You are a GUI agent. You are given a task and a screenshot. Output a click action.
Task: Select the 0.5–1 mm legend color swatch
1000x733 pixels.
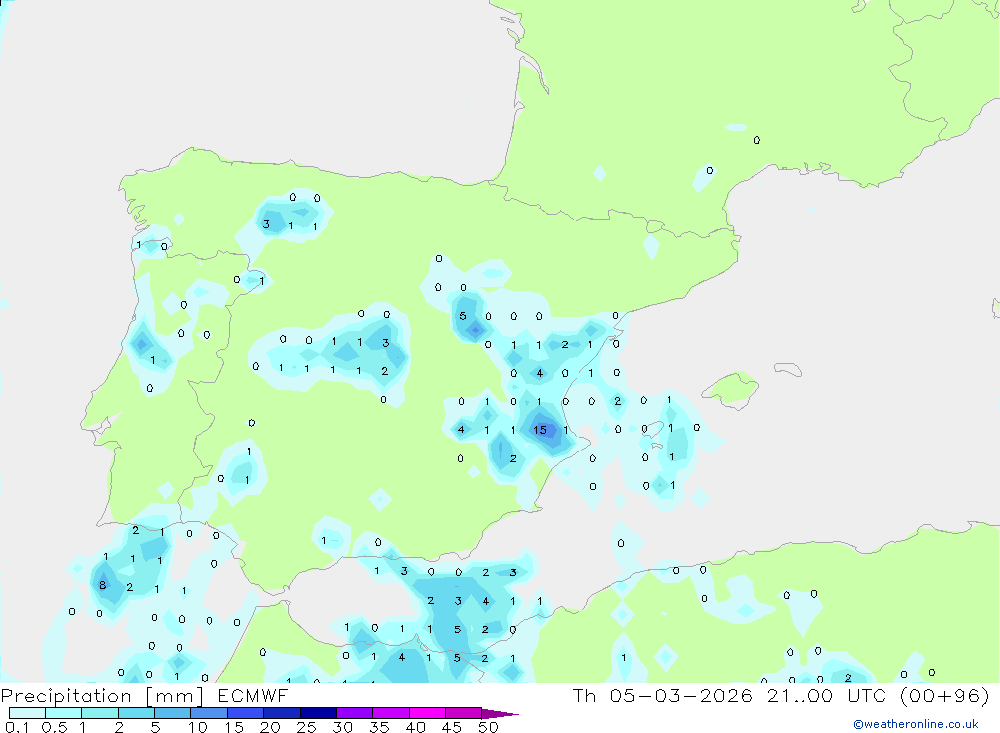pos(64,713)
